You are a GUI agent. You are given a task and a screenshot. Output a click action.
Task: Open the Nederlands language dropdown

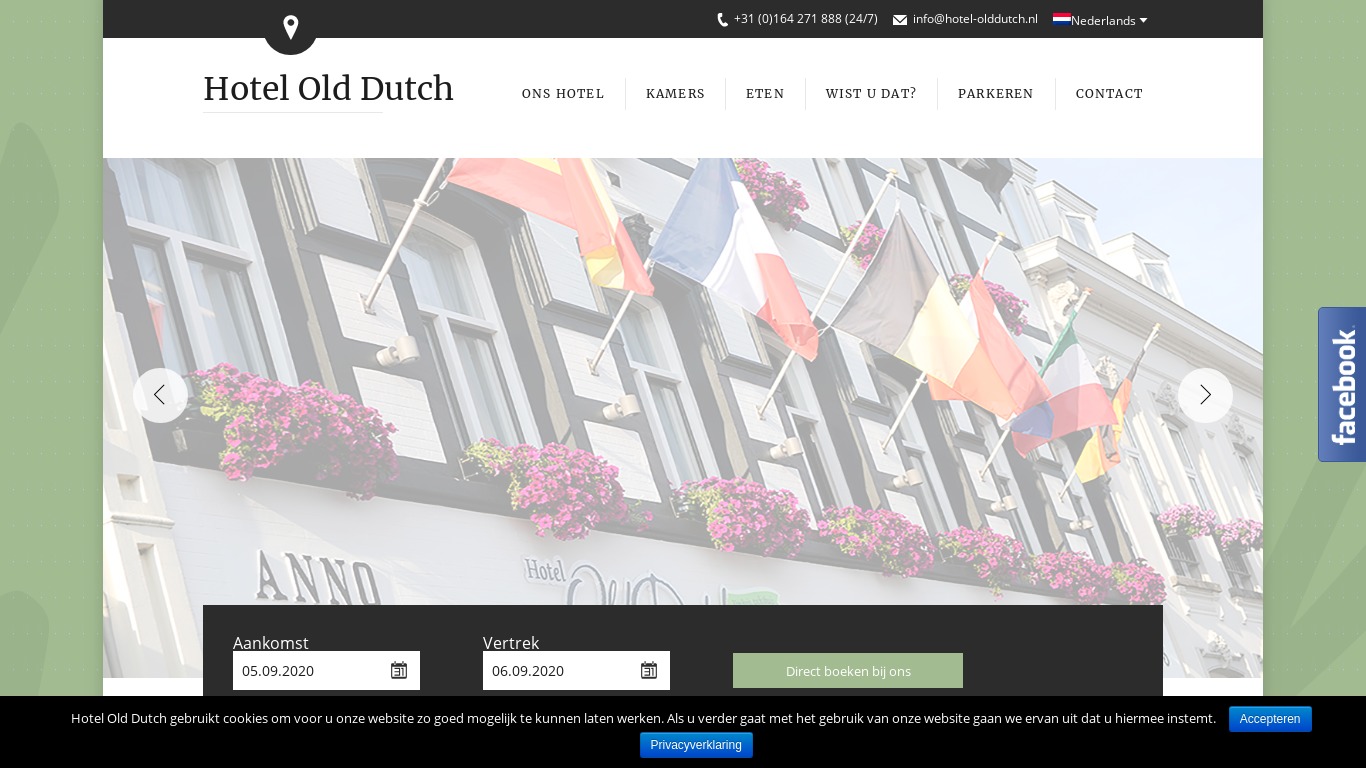[1103, 20]
